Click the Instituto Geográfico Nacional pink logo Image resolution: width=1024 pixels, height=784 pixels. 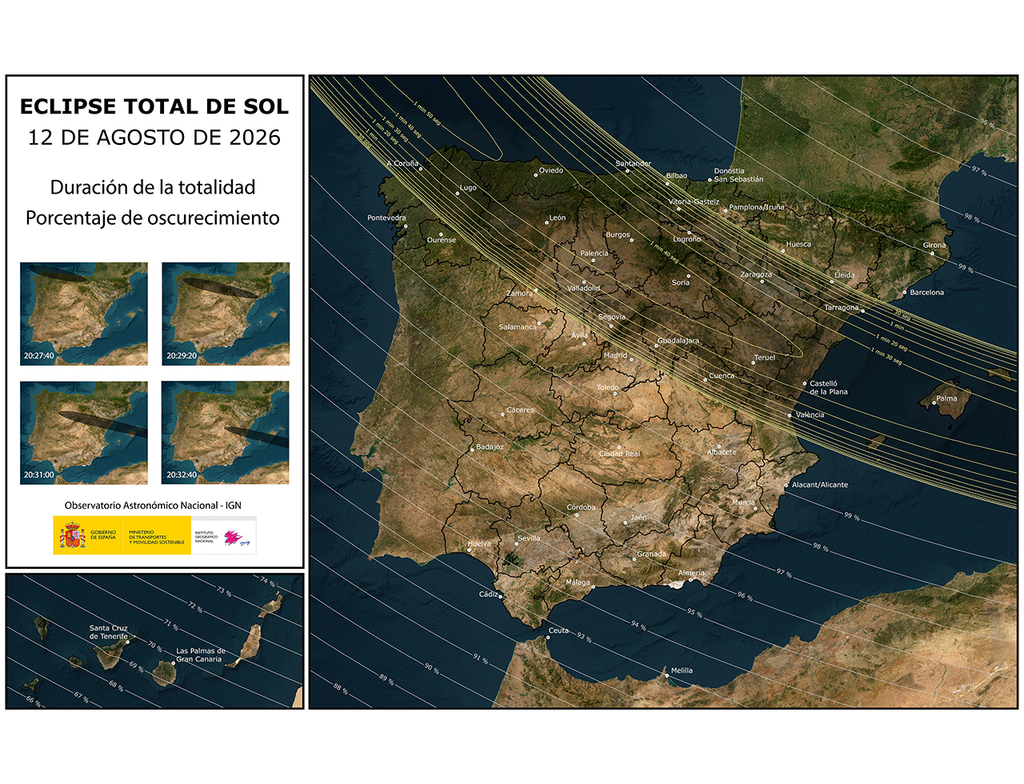coord(234,538)
